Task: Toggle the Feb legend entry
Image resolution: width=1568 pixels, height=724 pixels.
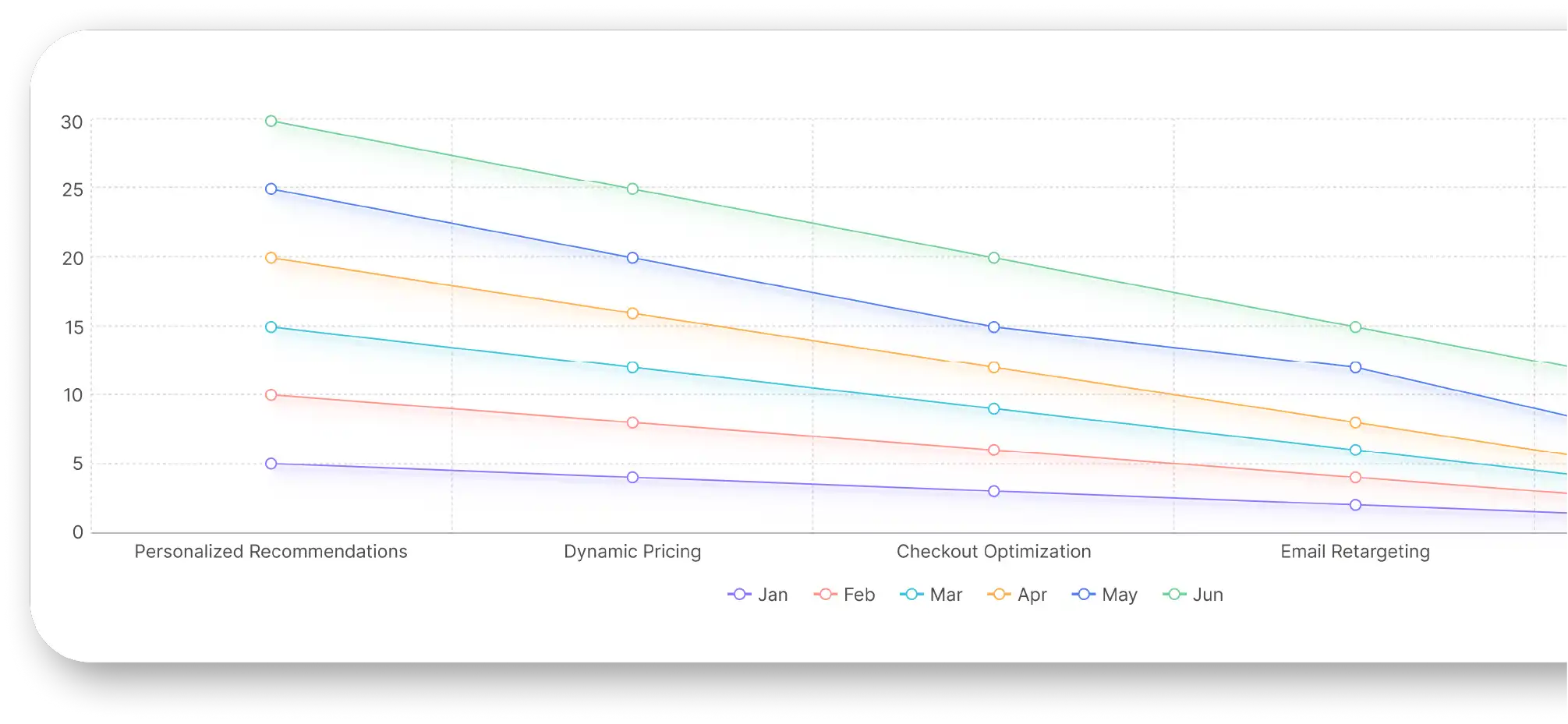Action: click(844, 595)
